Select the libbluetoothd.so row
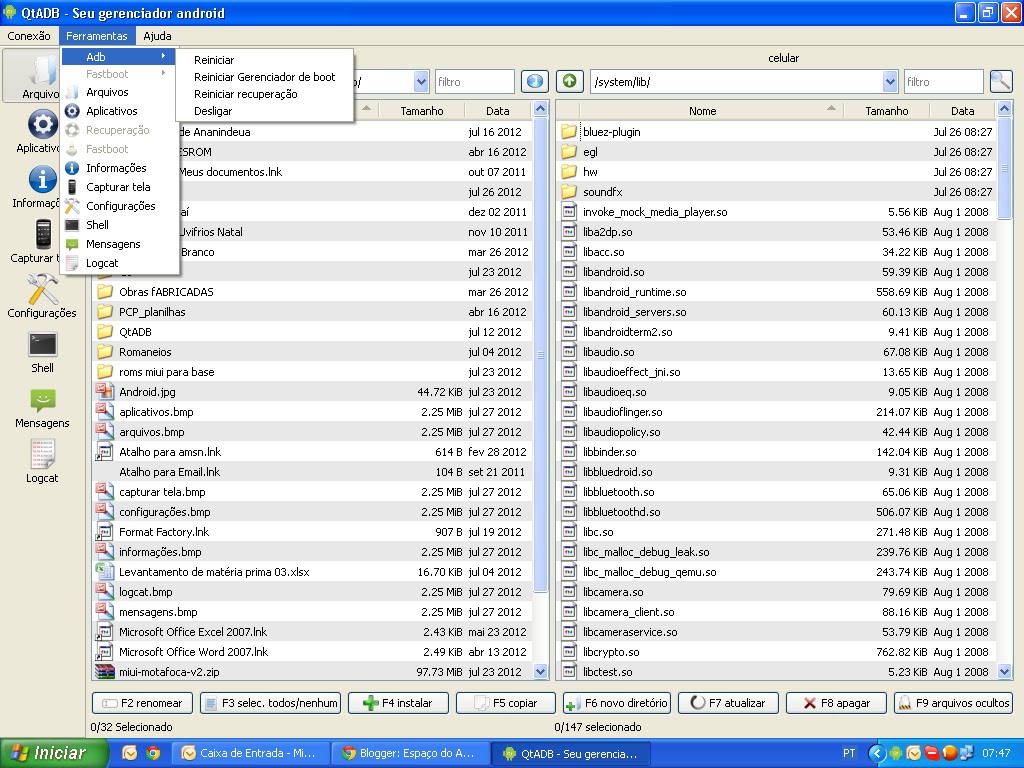 (x=776, y=512)
